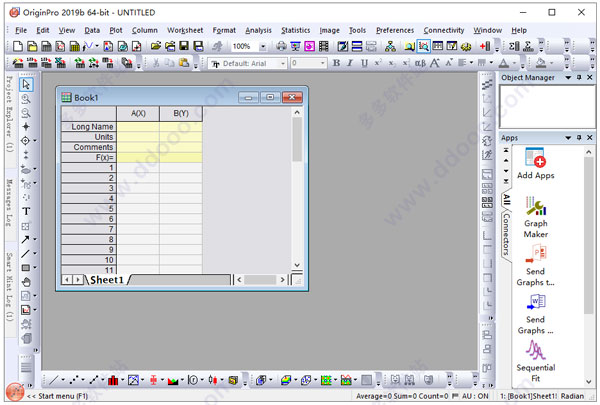600x405 pixels.
Task: Open the Default: Arial font dropdown
Action: point(283,63)
